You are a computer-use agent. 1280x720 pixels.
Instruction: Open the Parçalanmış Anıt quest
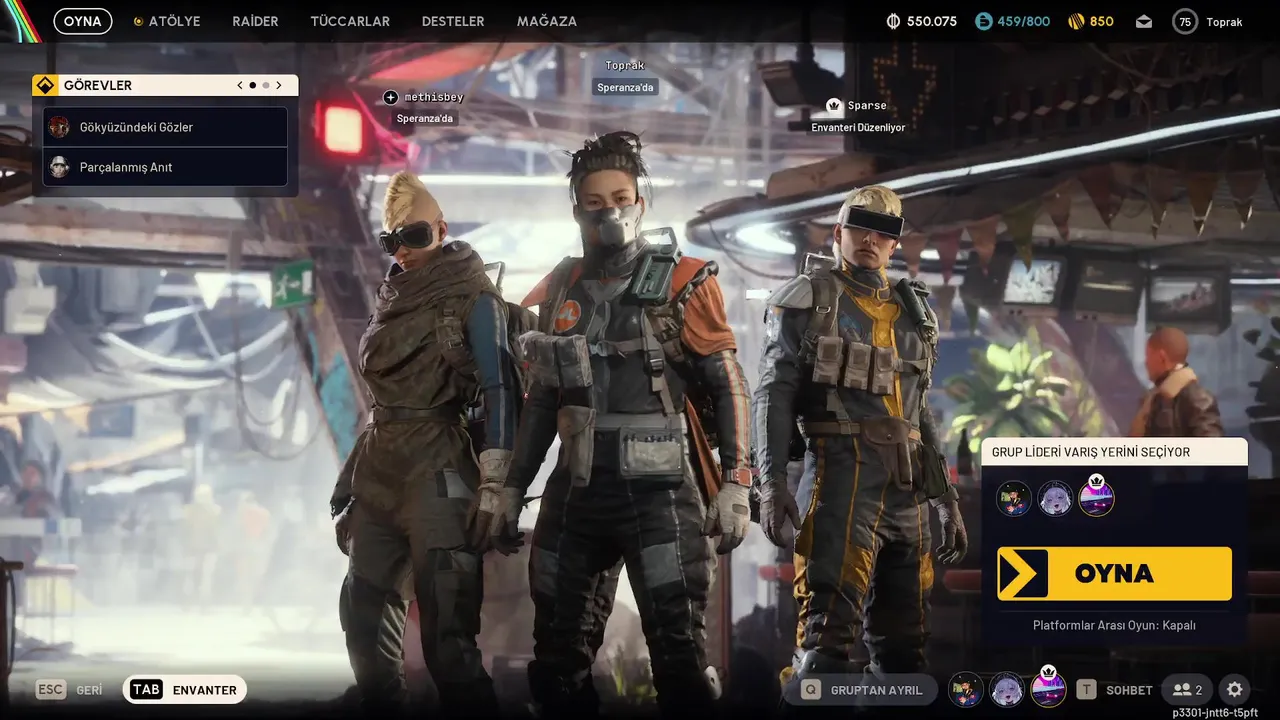coord(165,167)
